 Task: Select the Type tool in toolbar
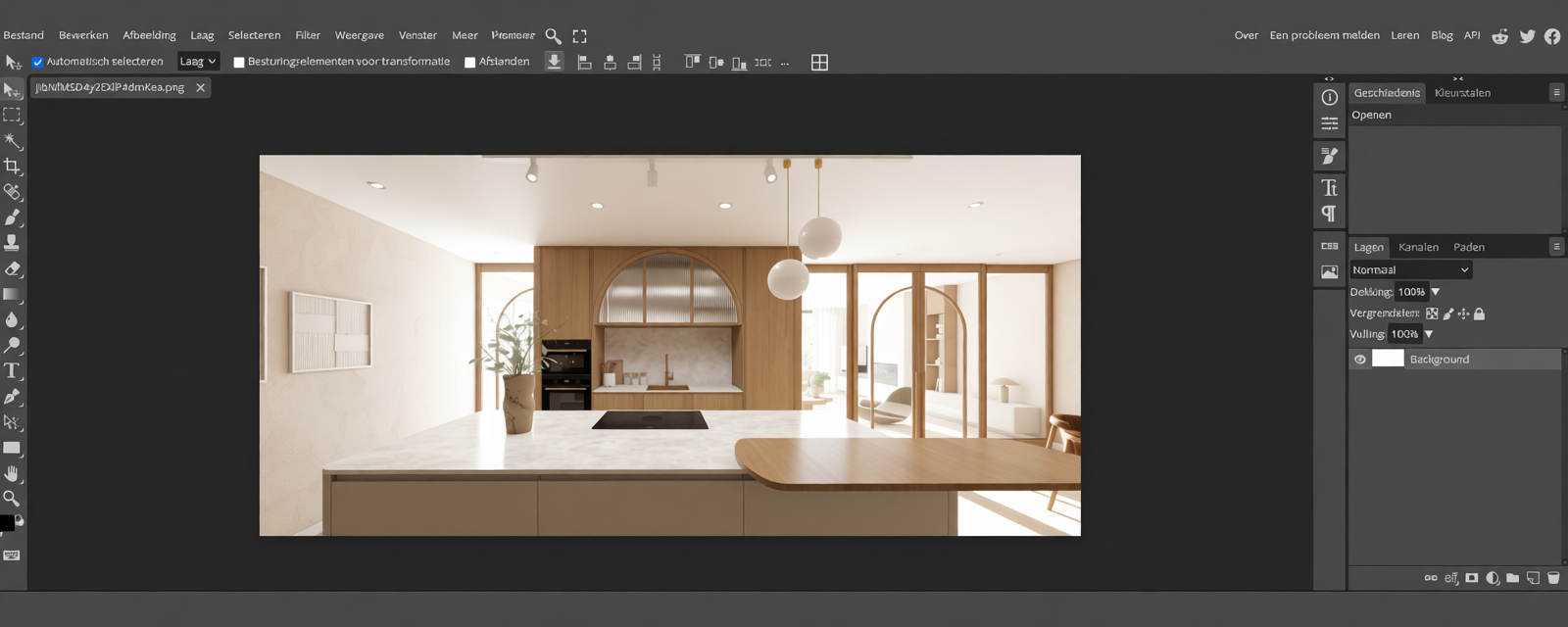click(12, 371)
